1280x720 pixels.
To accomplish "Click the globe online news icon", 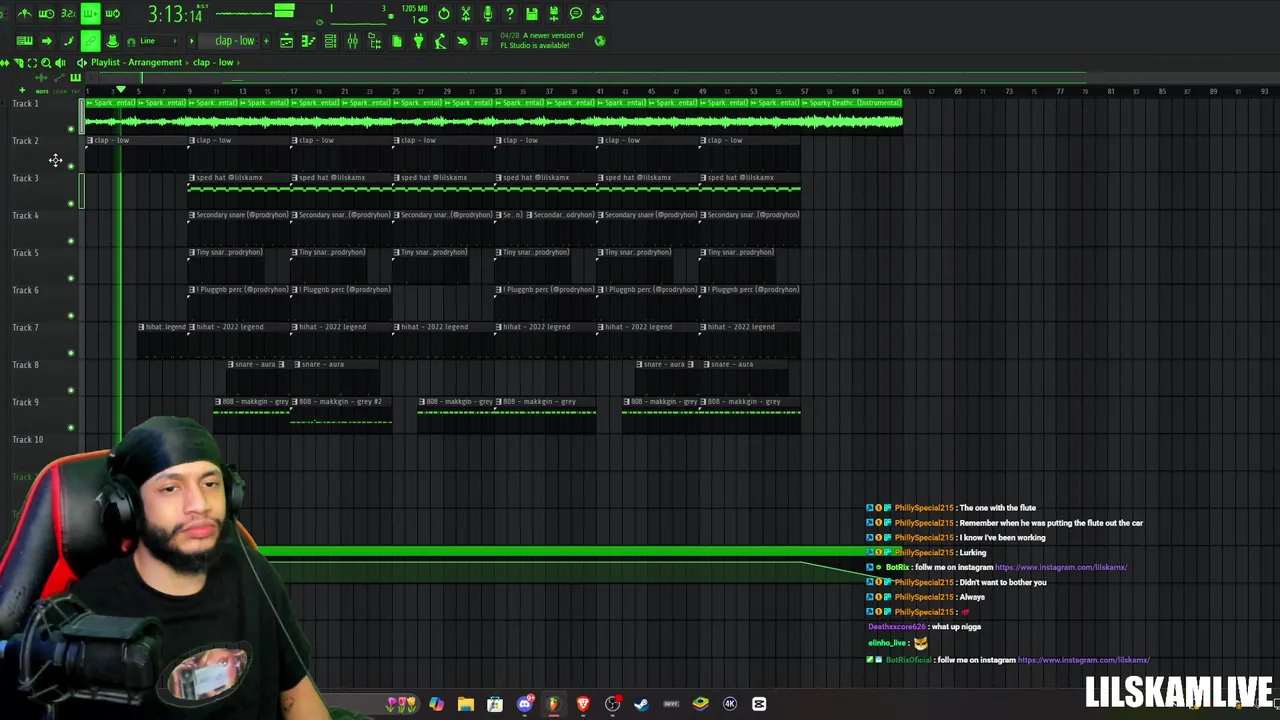I will tap(599, 41).
